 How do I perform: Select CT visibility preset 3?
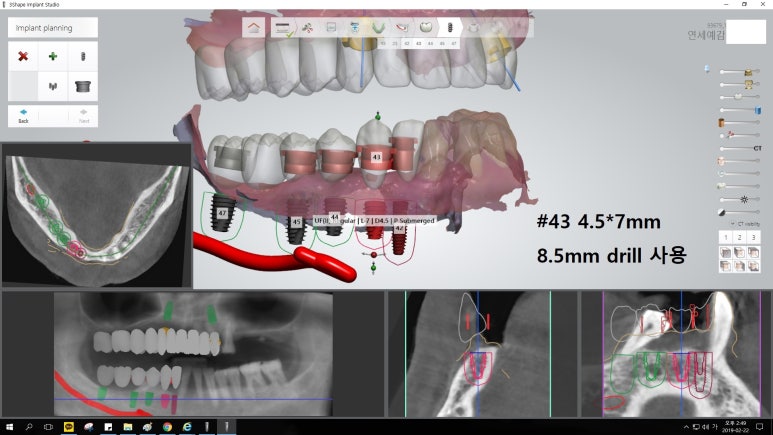(753, 237)
